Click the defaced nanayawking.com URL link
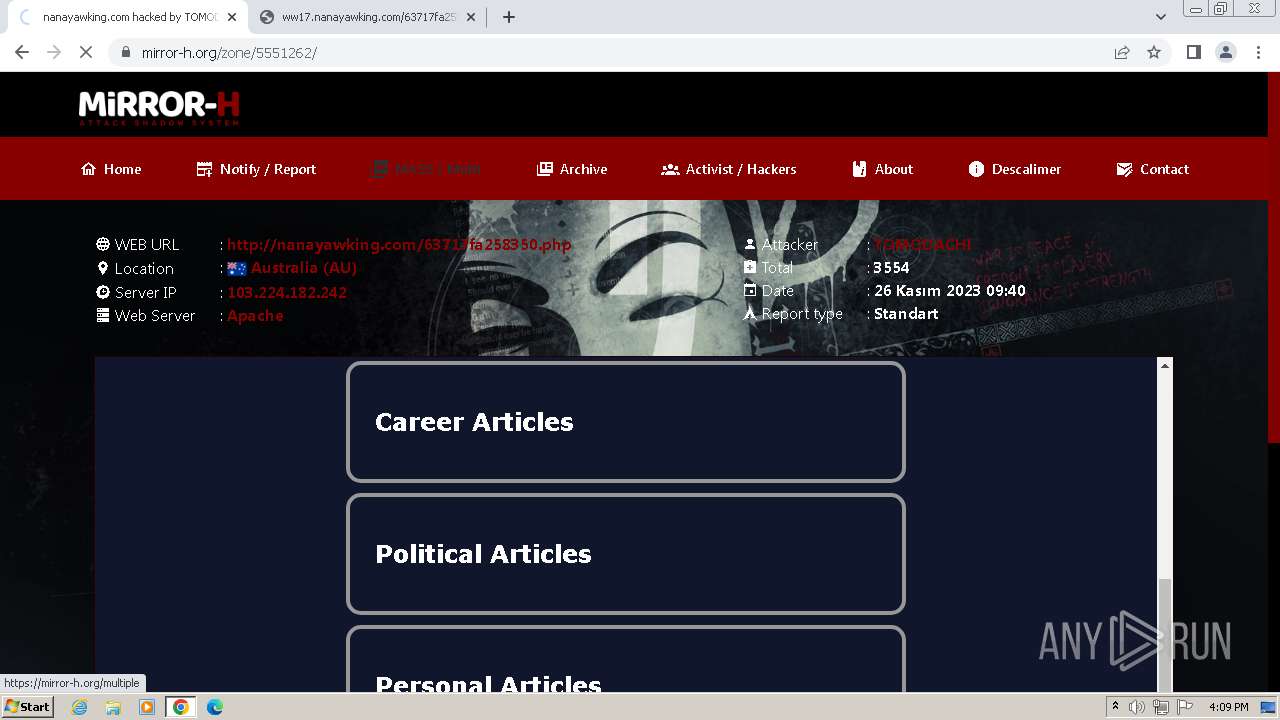The image size is (1280, 720). coord(399,244)
